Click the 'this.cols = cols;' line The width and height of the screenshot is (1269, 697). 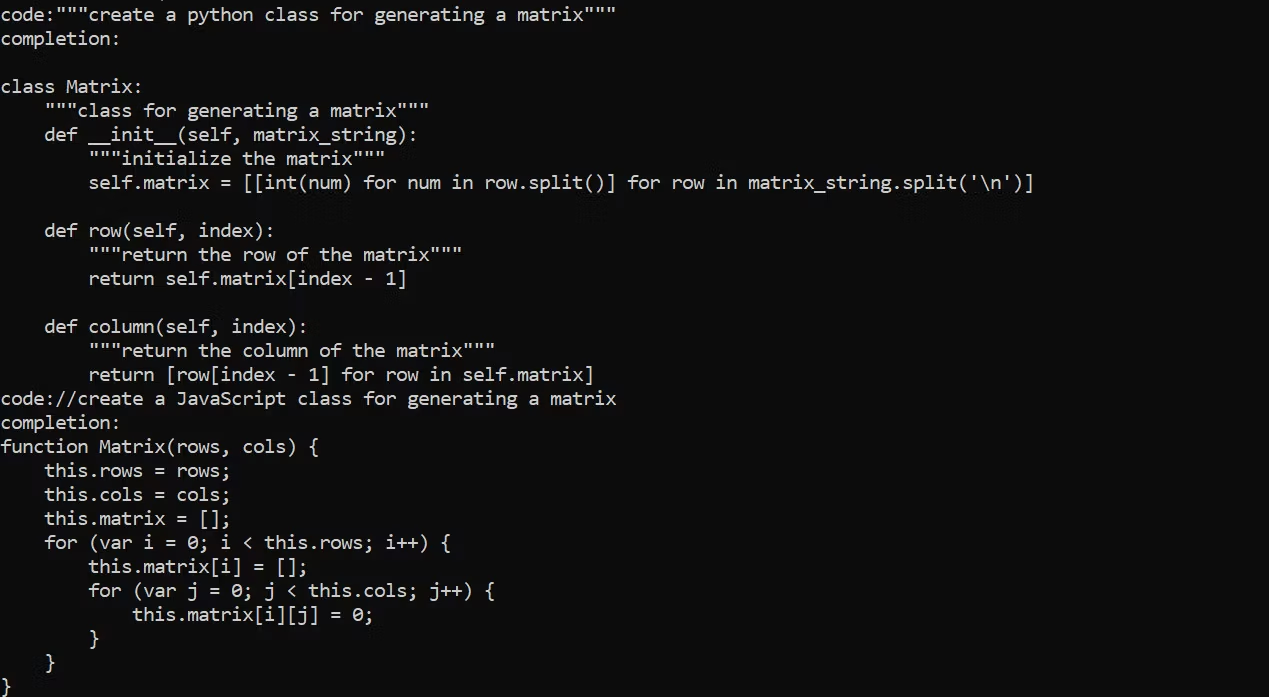(x=137, y=495)
